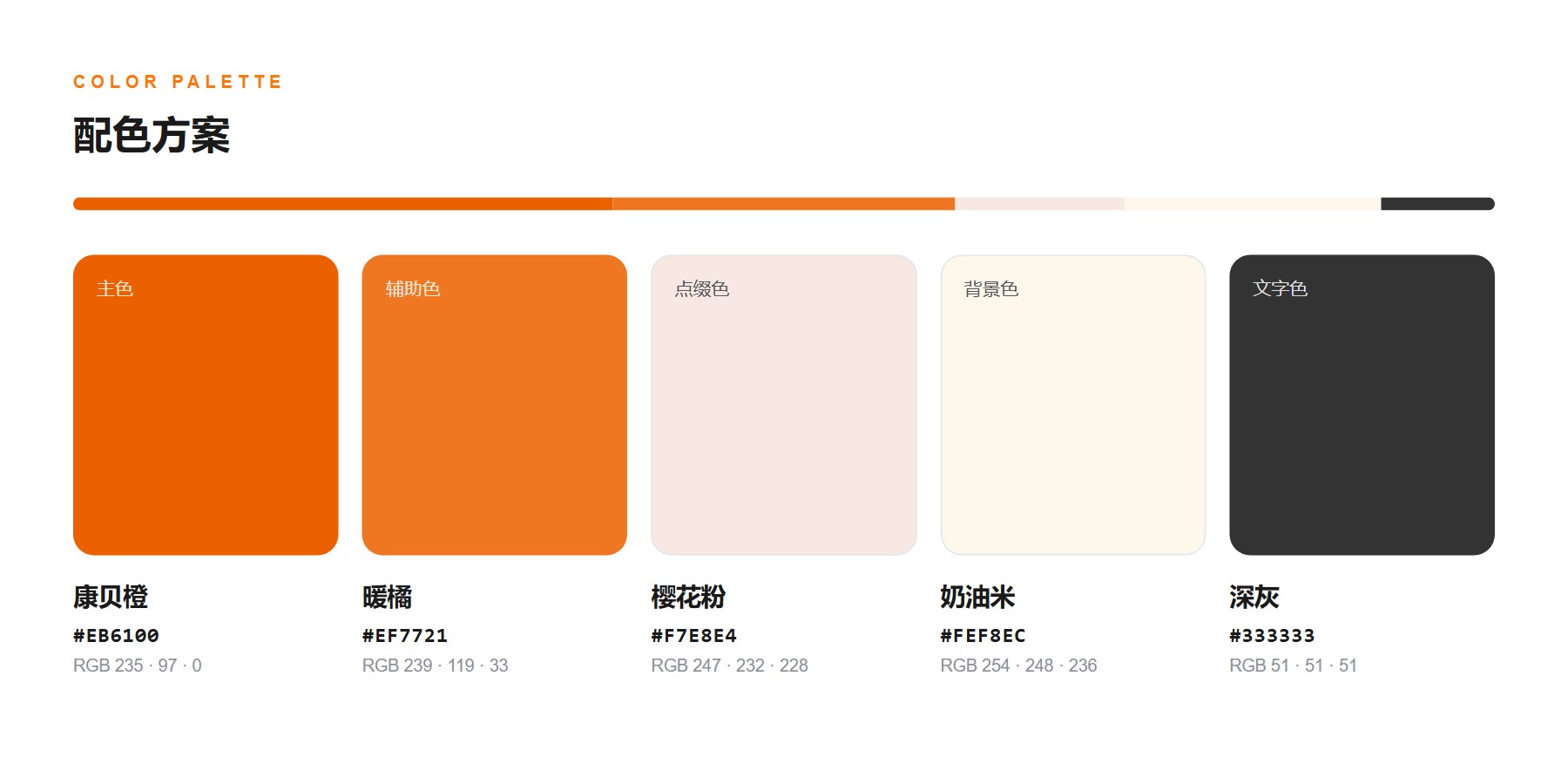This screenshot has width=1568, height=784.
Task: Click the dark gray segment of the proportion bar
Action: click(x=1438, y=204)
